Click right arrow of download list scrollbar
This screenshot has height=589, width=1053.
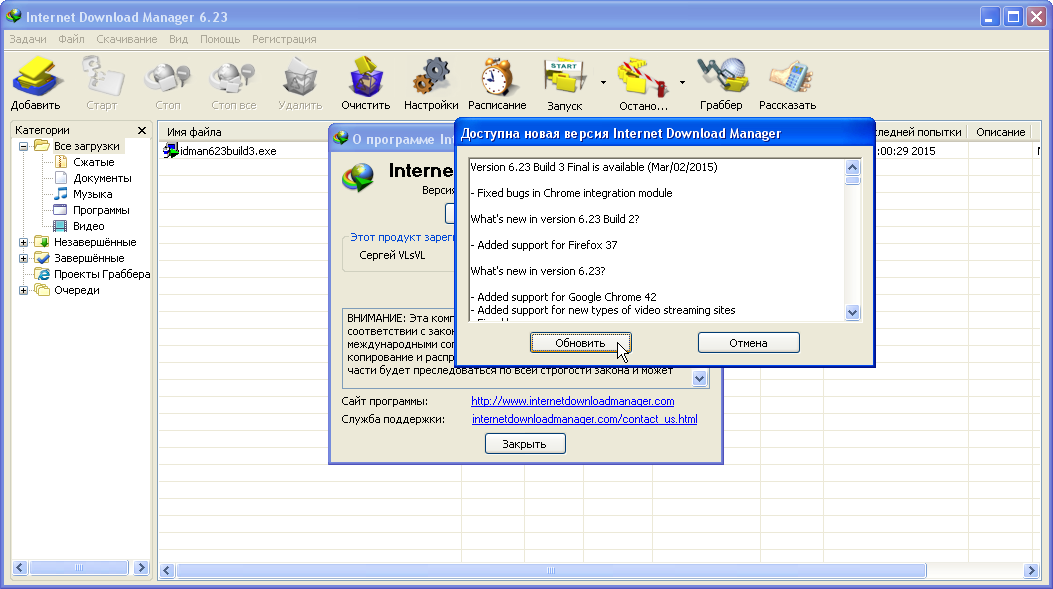coord(1032,571)
